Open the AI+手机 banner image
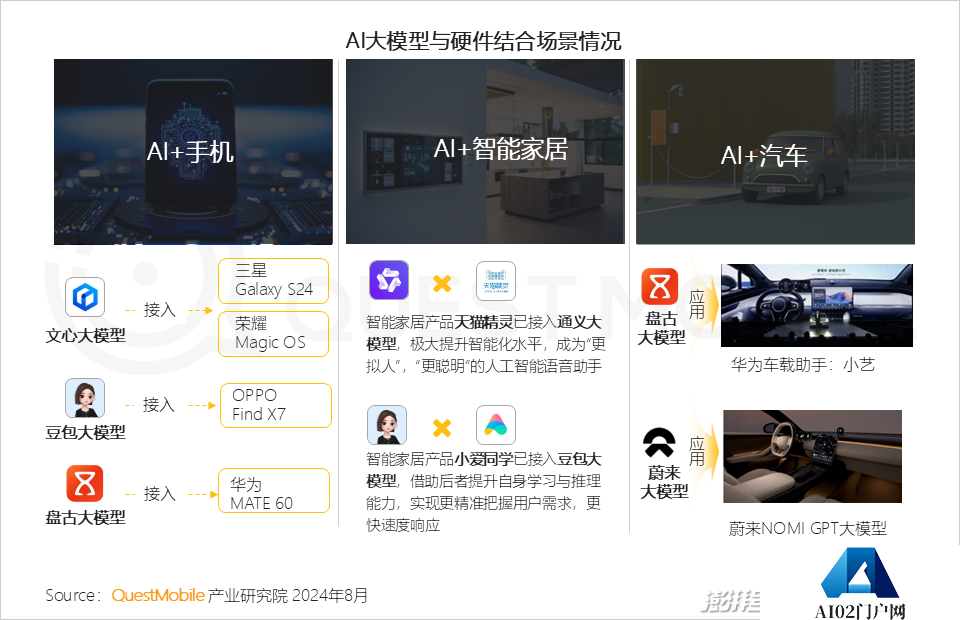This screenshot has height=620, width=960. [x=193, y=152]
